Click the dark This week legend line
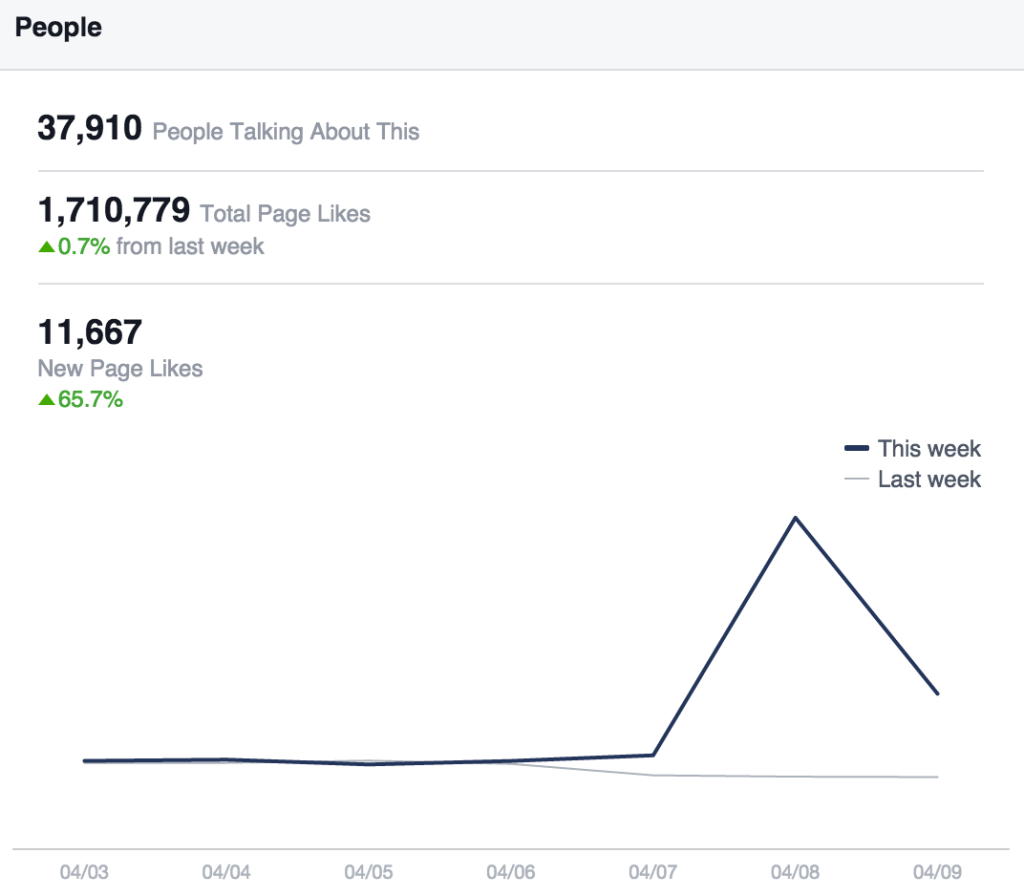The height and width of the screenshot is (896, 1024). point(857,449)
